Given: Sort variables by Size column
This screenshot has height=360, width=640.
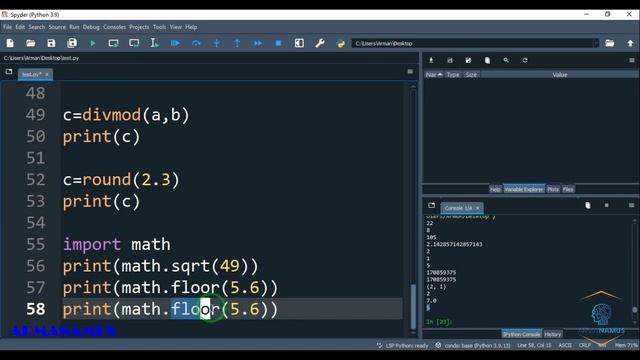Looking at the screenshot, I should pyautogui.click(x=471, y=75).
